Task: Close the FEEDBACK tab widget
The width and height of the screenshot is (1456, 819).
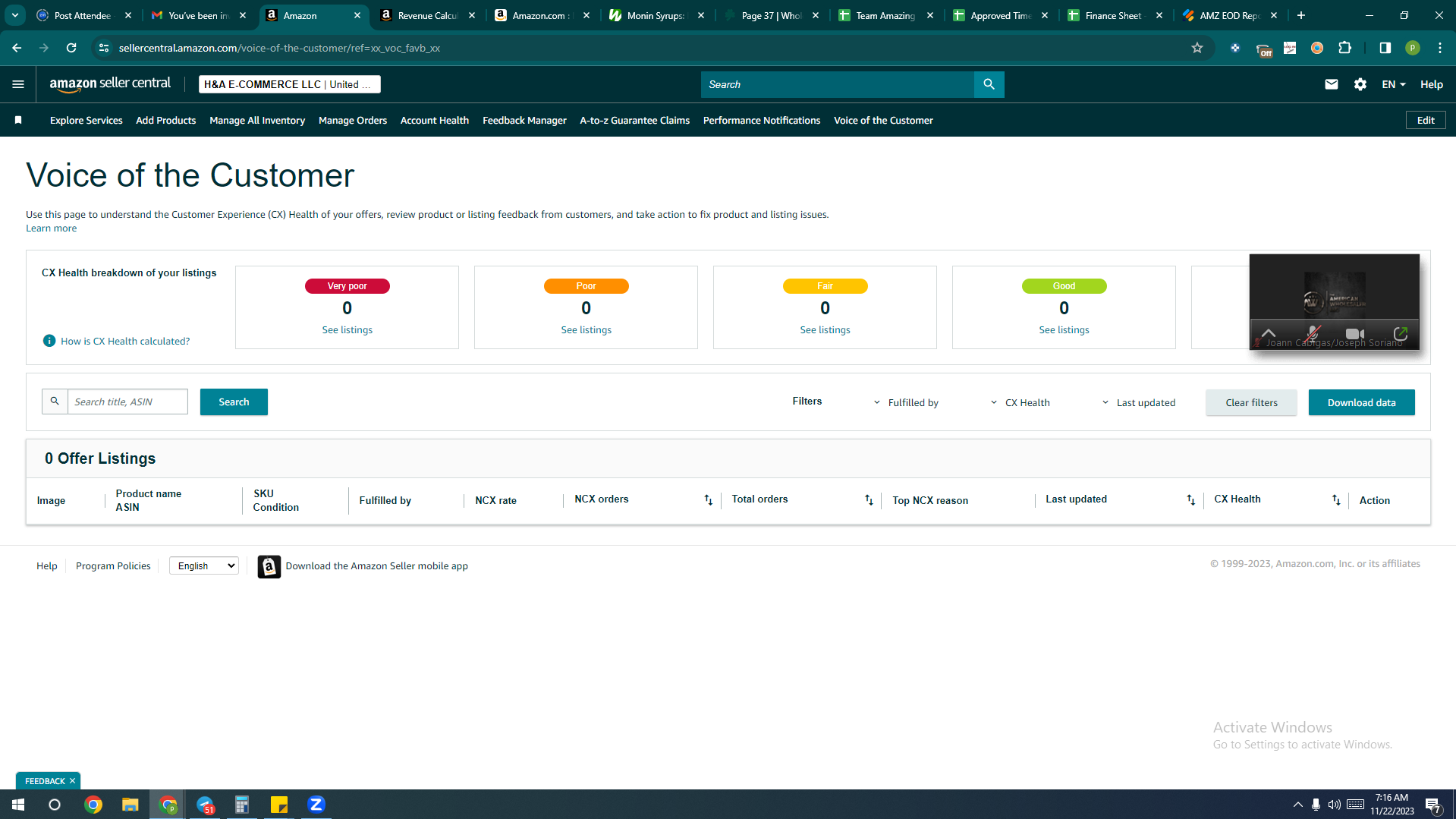Action: click(73, 781)
